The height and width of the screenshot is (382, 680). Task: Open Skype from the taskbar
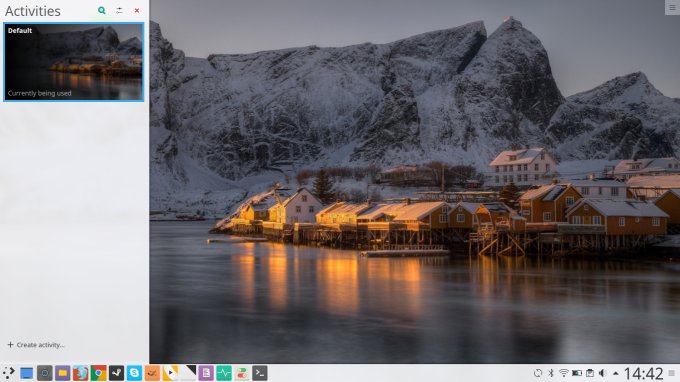[x=134, y=373]
